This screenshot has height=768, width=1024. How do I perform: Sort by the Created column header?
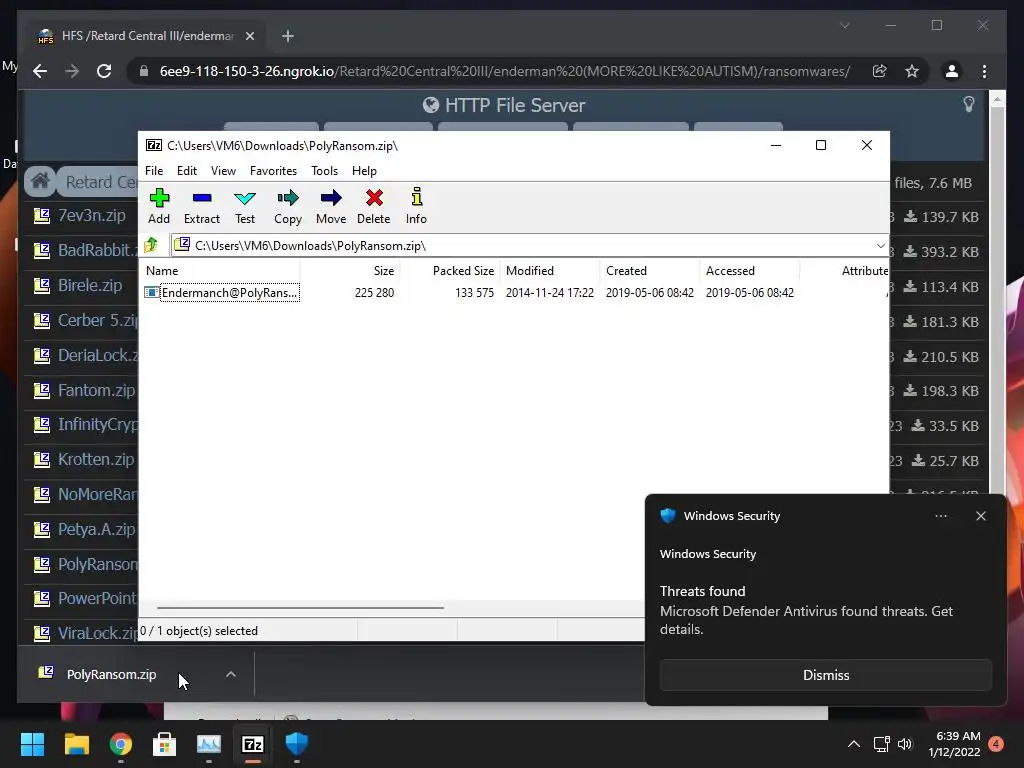click(650, 270)
